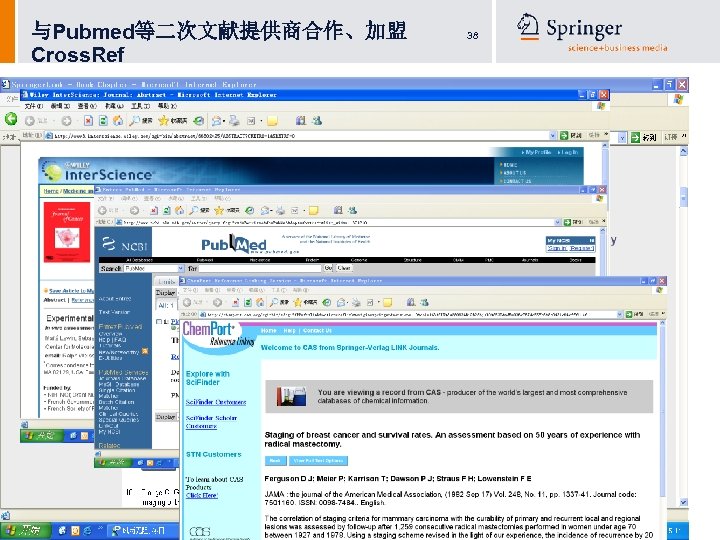Image resolution: width=720 pixels, height=540 pixels.
Task: Click Help in ChemPort navigation bar
Action: [x=289, y=331]
